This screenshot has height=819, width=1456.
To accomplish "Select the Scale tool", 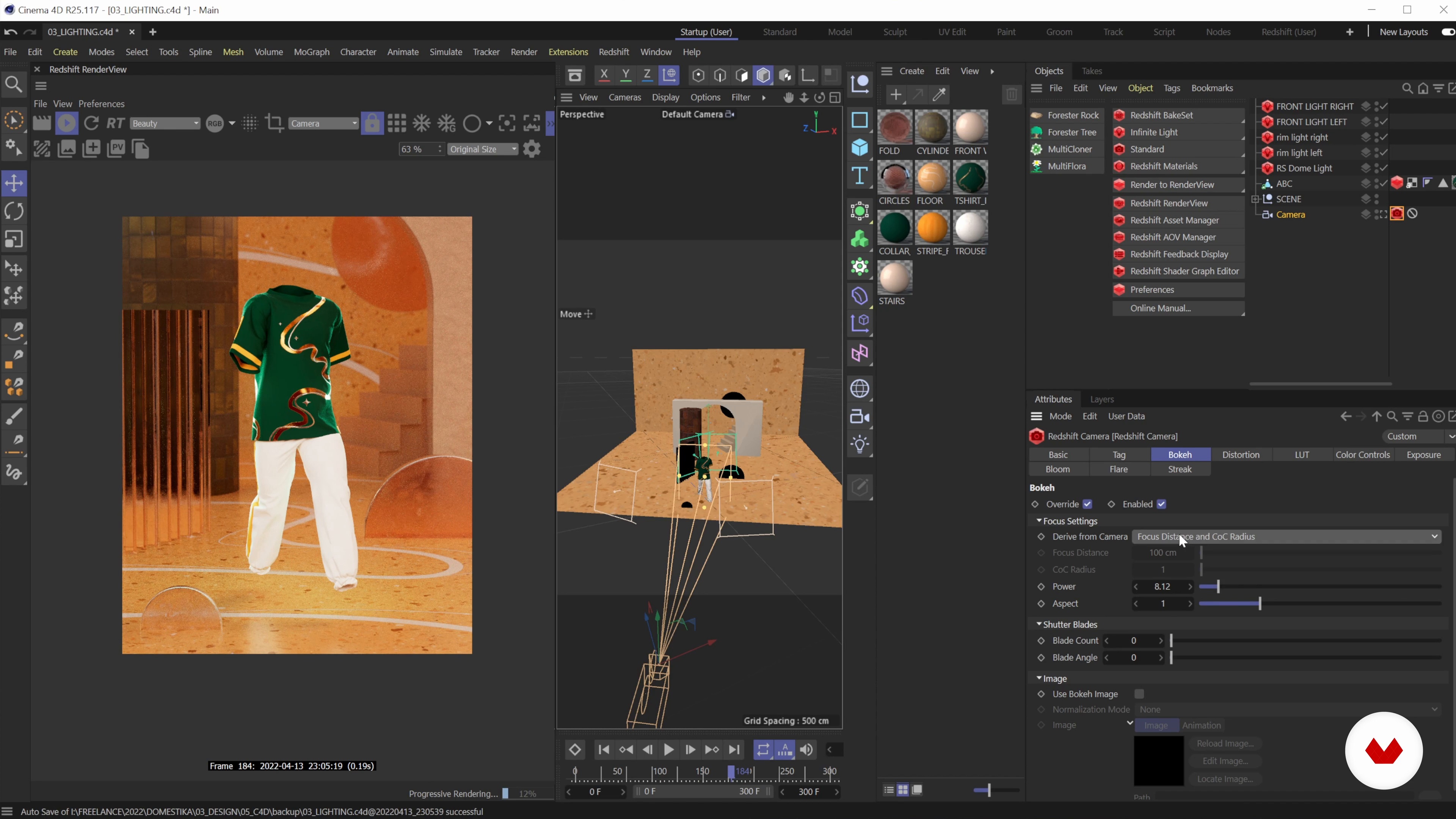I will 14,240.
